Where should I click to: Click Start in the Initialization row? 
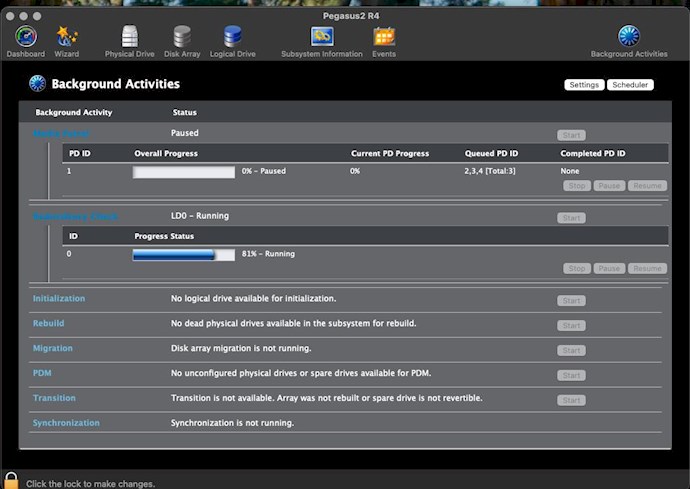pos(571,301)
